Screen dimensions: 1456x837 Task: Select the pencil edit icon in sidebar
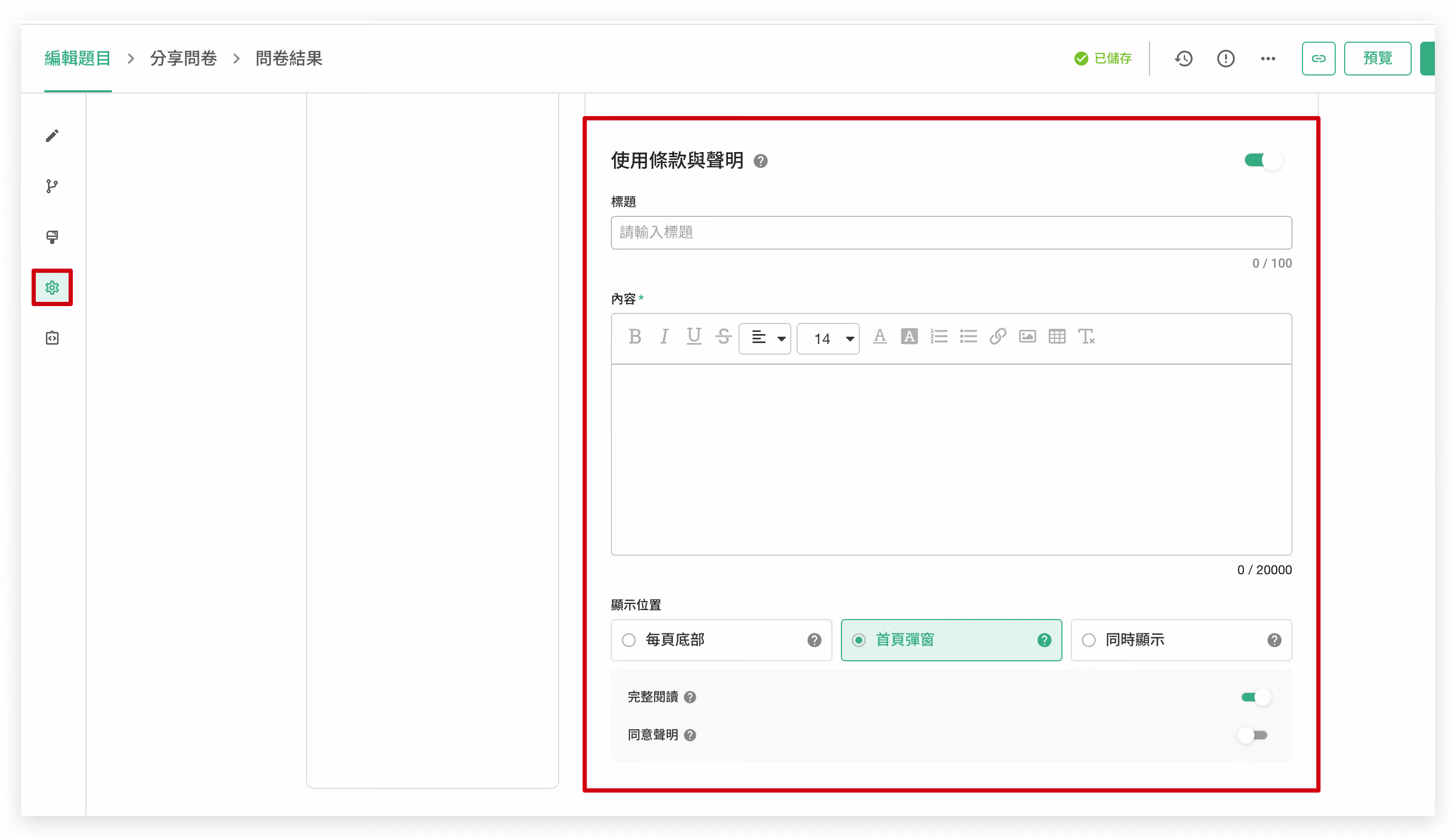tap(52, 136)
